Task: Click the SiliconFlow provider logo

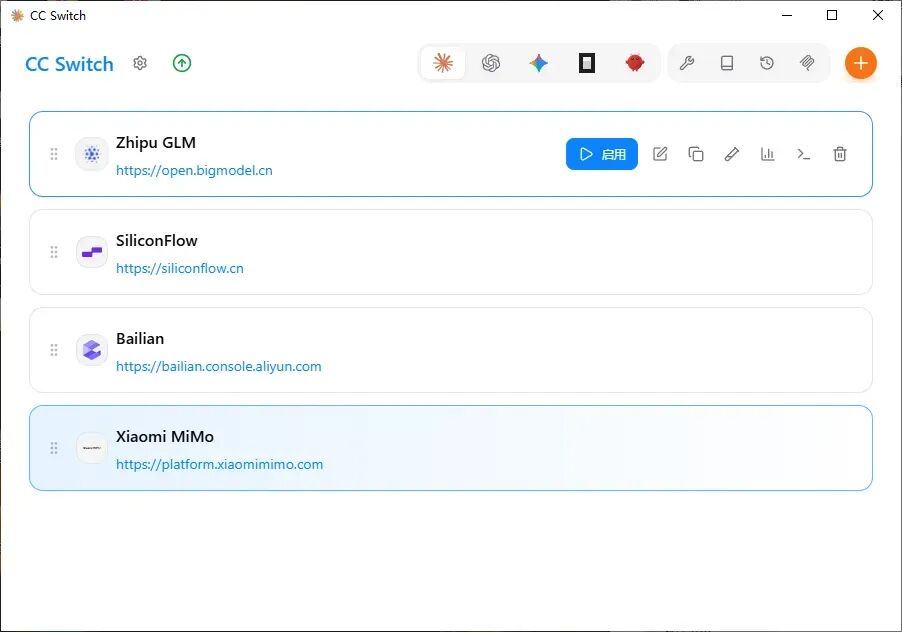Action: point(92,252)
